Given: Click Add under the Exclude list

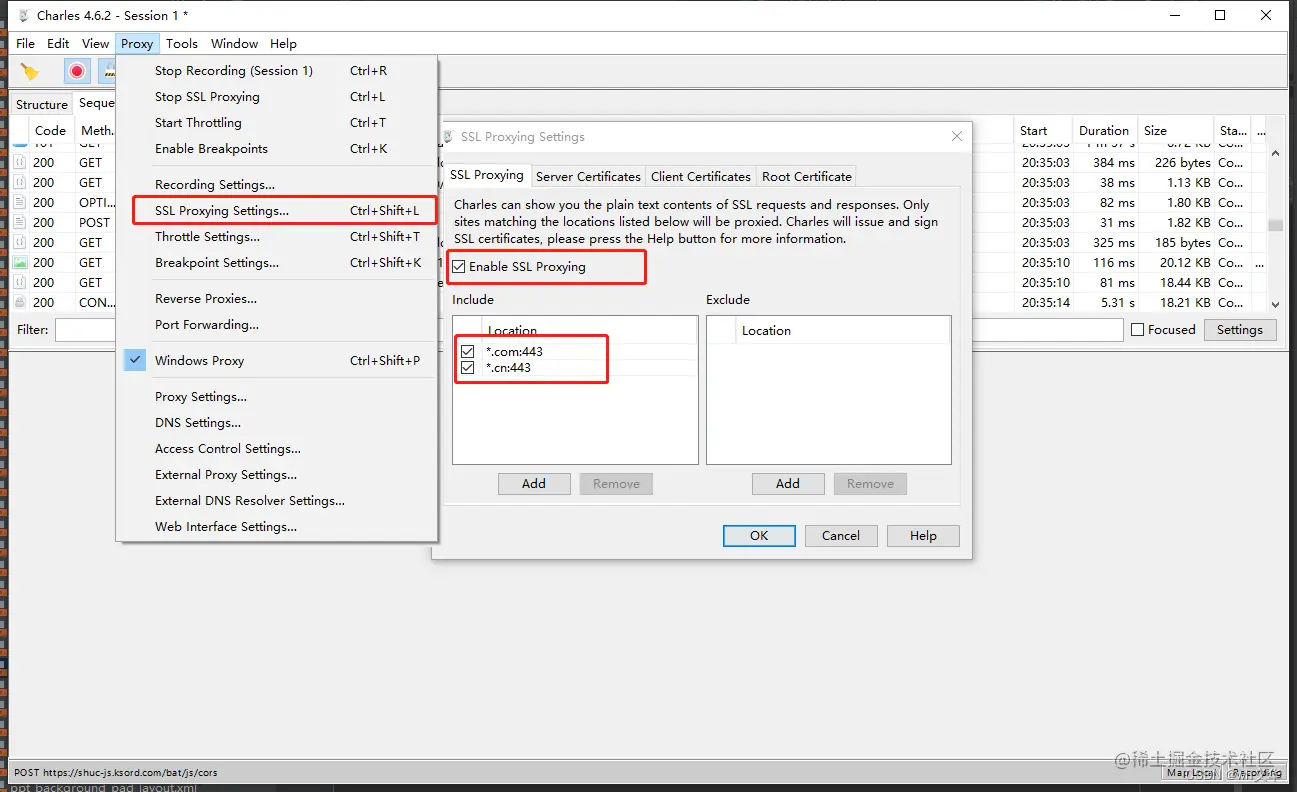Looking at the screenshot, I should 788,484.
